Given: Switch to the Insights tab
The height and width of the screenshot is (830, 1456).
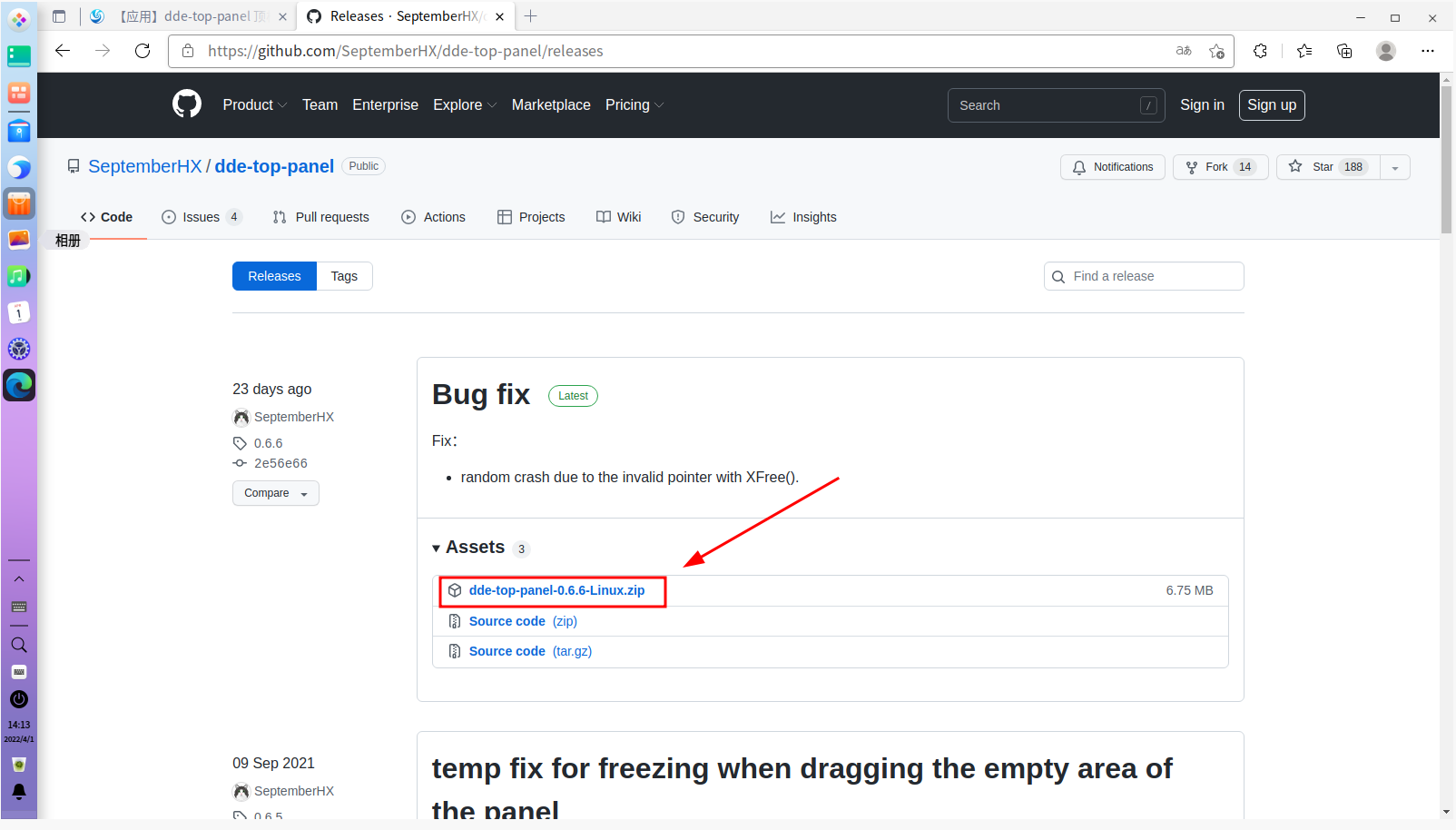Looking at the screenshot, I should pos(803,217).
